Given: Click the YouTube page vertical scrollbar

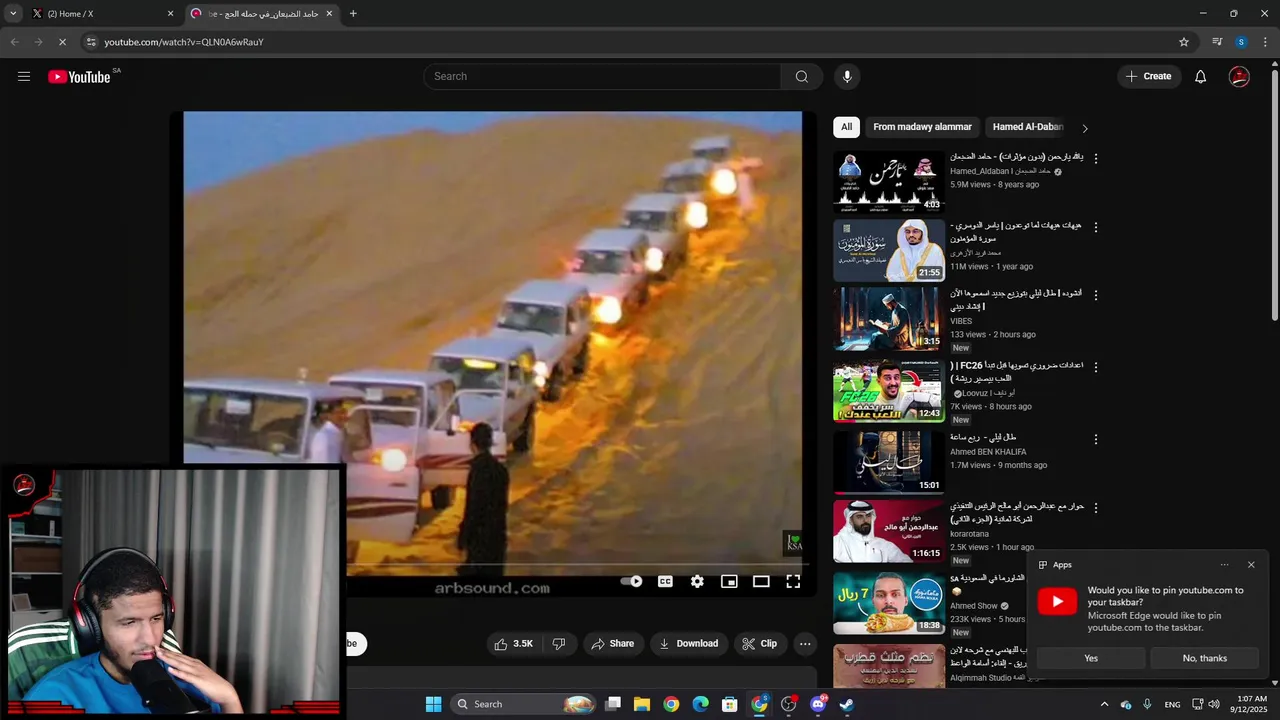Looking at the screenshot, I should pyautogui.click(x=1274, y=190).
